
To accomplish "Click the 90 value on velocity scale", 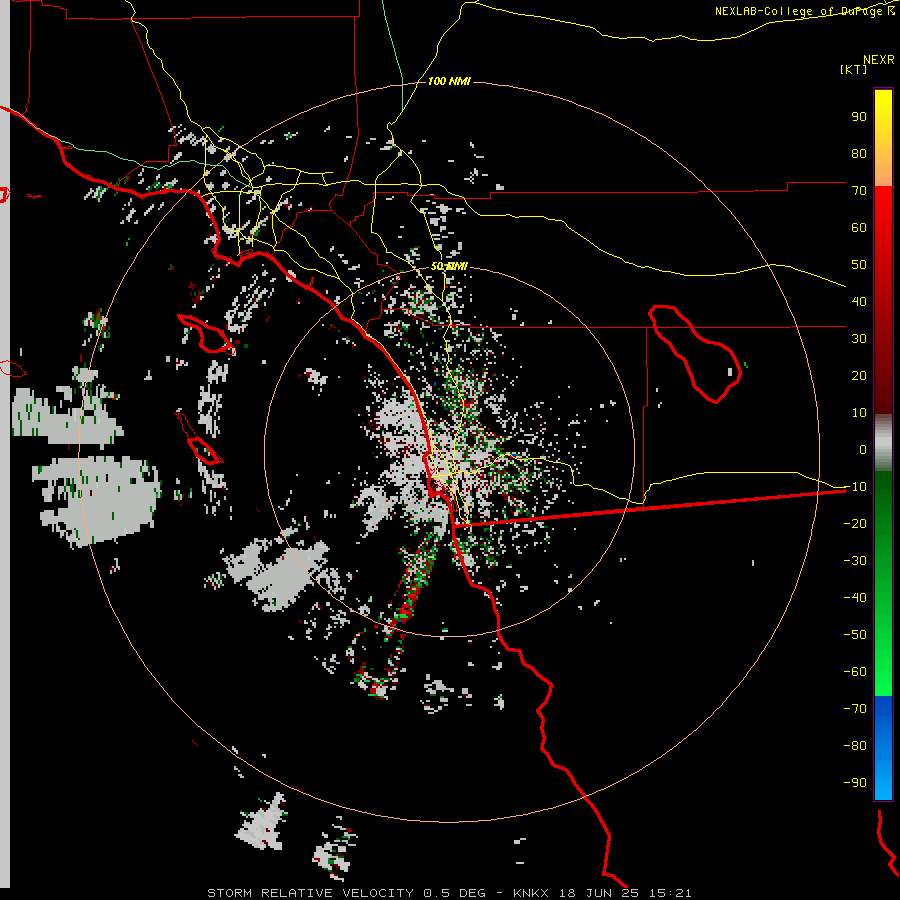I will pyautogui.click(x=859, y=117).
